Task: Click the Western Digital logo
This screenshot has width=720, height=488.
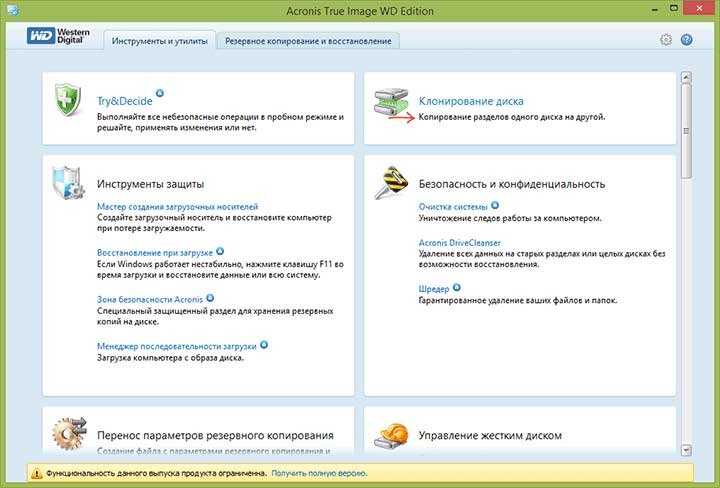Action: pyautogui.click(x=58, y=36)
